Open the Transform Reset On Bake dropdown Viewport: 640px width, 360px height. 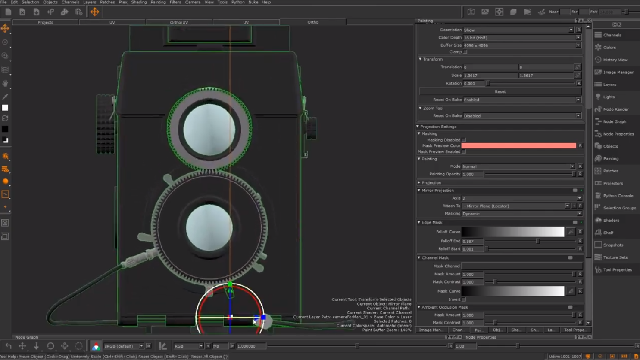click(522, 100)
